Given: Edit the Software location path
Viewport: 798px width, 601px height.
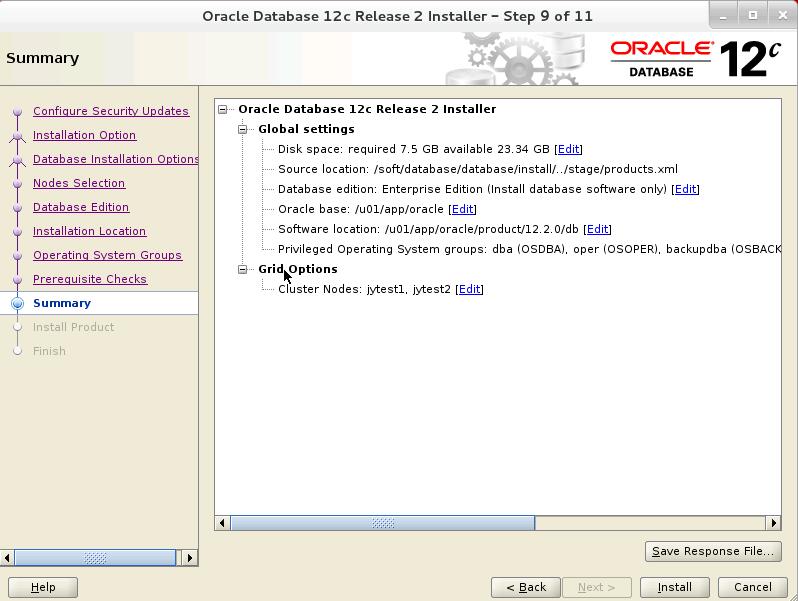Looking at the screenshot, I should [597, 229].
